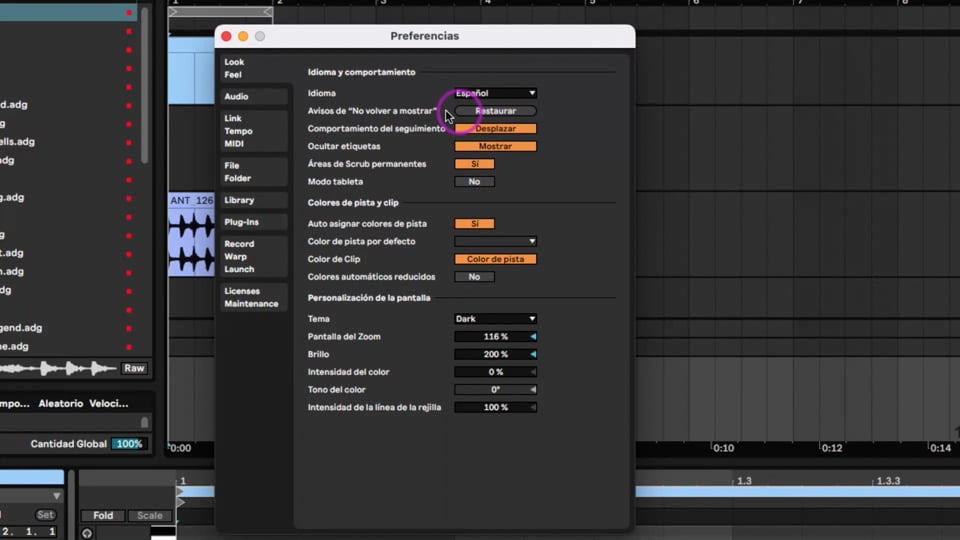The image size is (960, 540).
Task: Click the 0:10 timeline marker
Action: pyautogui.click(x=723, y=448)
